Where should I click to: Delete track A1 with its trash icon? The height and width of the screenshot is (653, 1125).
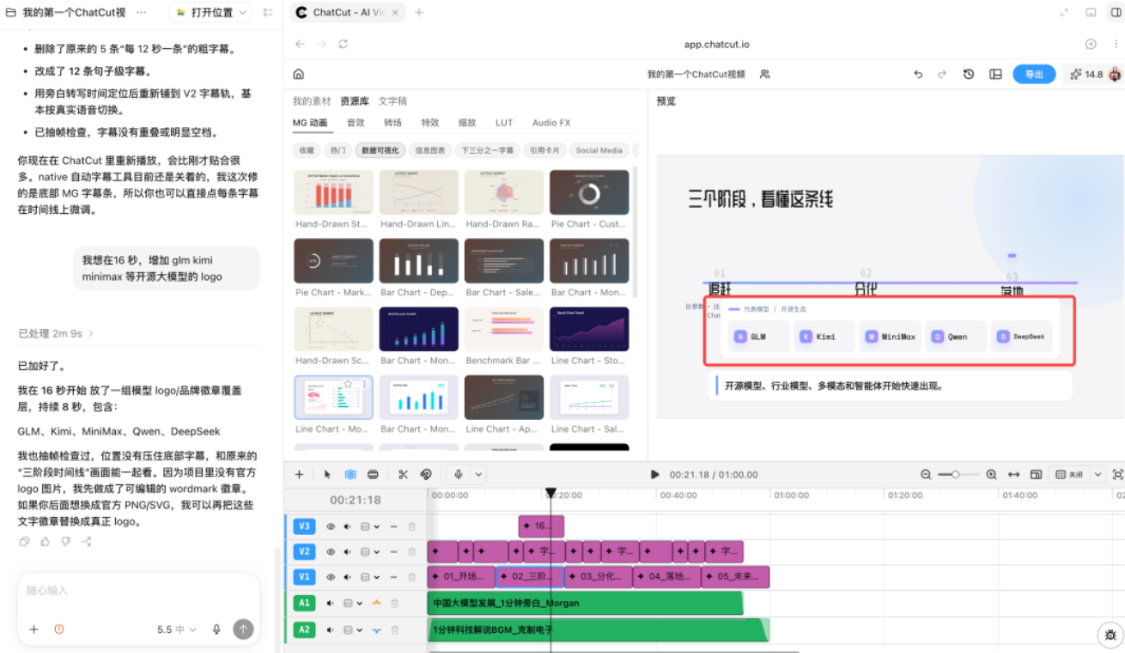point(395,603)
